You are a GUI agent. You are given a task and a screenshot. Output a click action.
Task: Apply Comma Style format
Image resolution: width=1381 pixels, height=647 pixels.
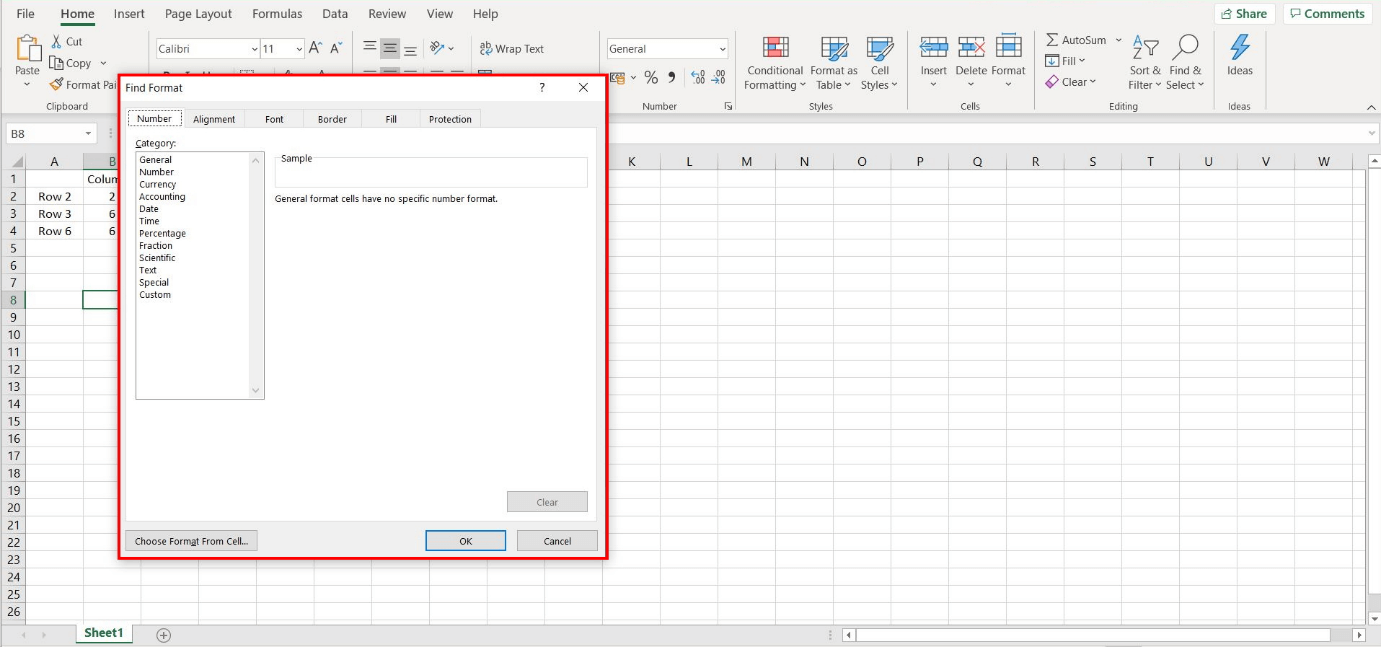(672, 77)
